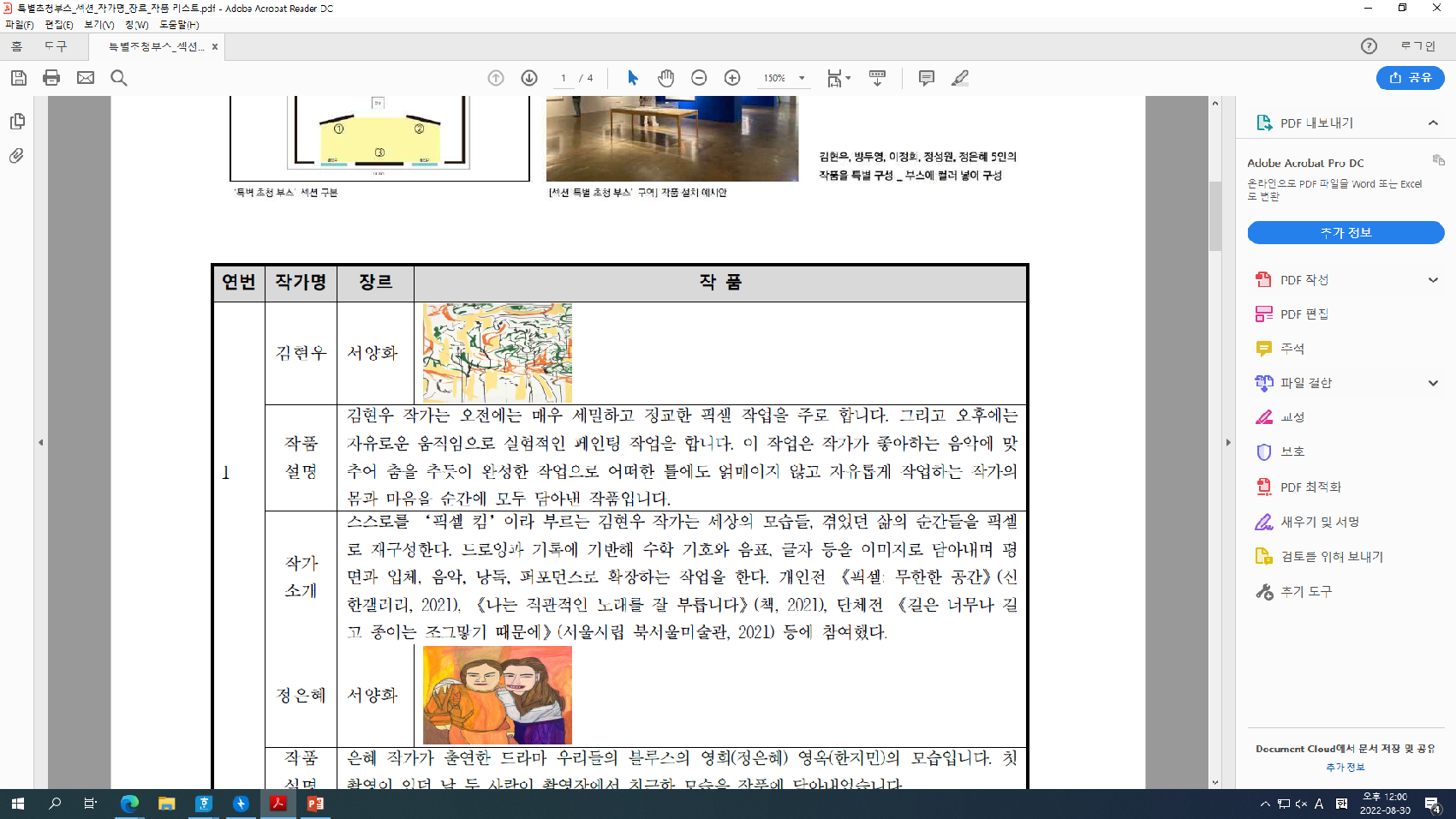
Task: Add a sticky note comment
Action: click(x=926, y=78)
